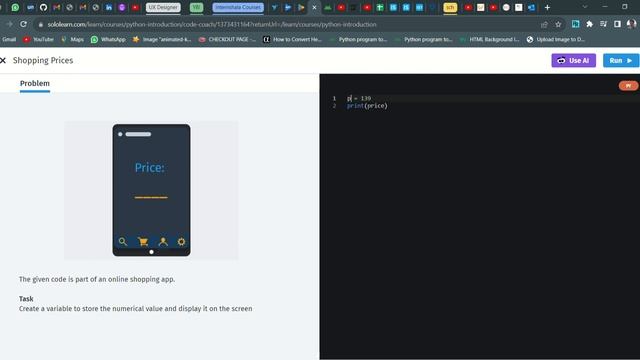The image size is (640, 360).
Task: Open the WhatsApp bookmark
Action: coord(108,40)
